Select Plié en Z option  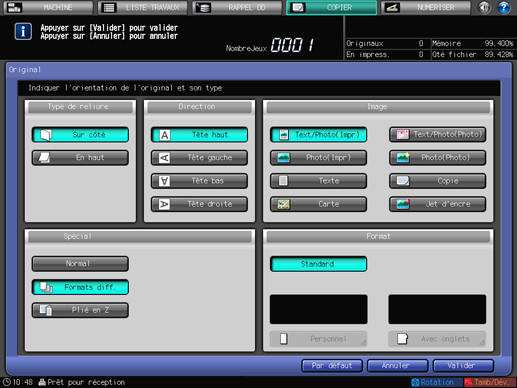pos(80,310)
